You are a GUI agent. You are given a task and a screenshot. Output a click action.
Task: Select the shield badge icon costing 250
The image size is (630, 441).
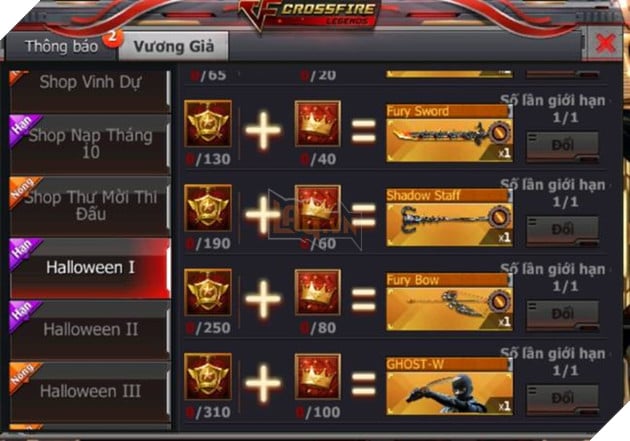coord(208,292)
